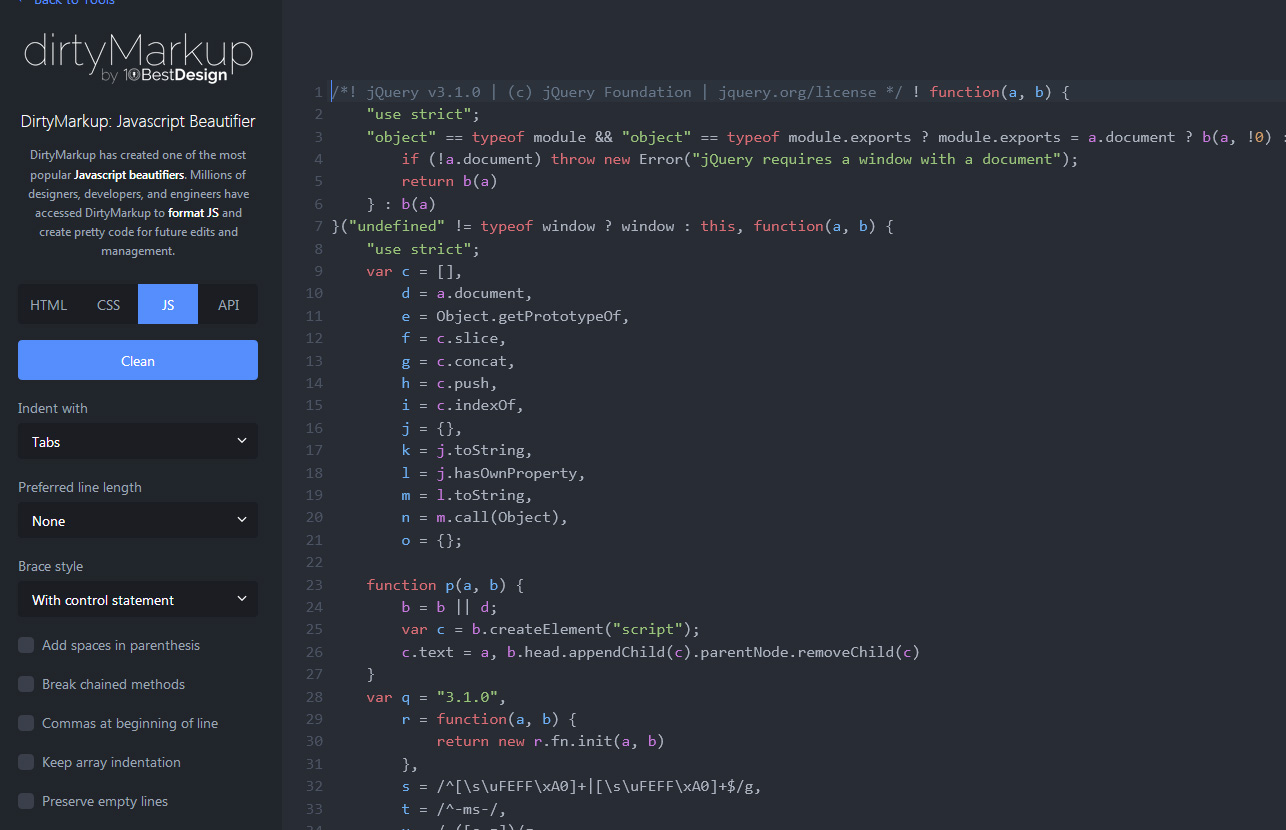Expand the Preferred line length dropdown

138,521
